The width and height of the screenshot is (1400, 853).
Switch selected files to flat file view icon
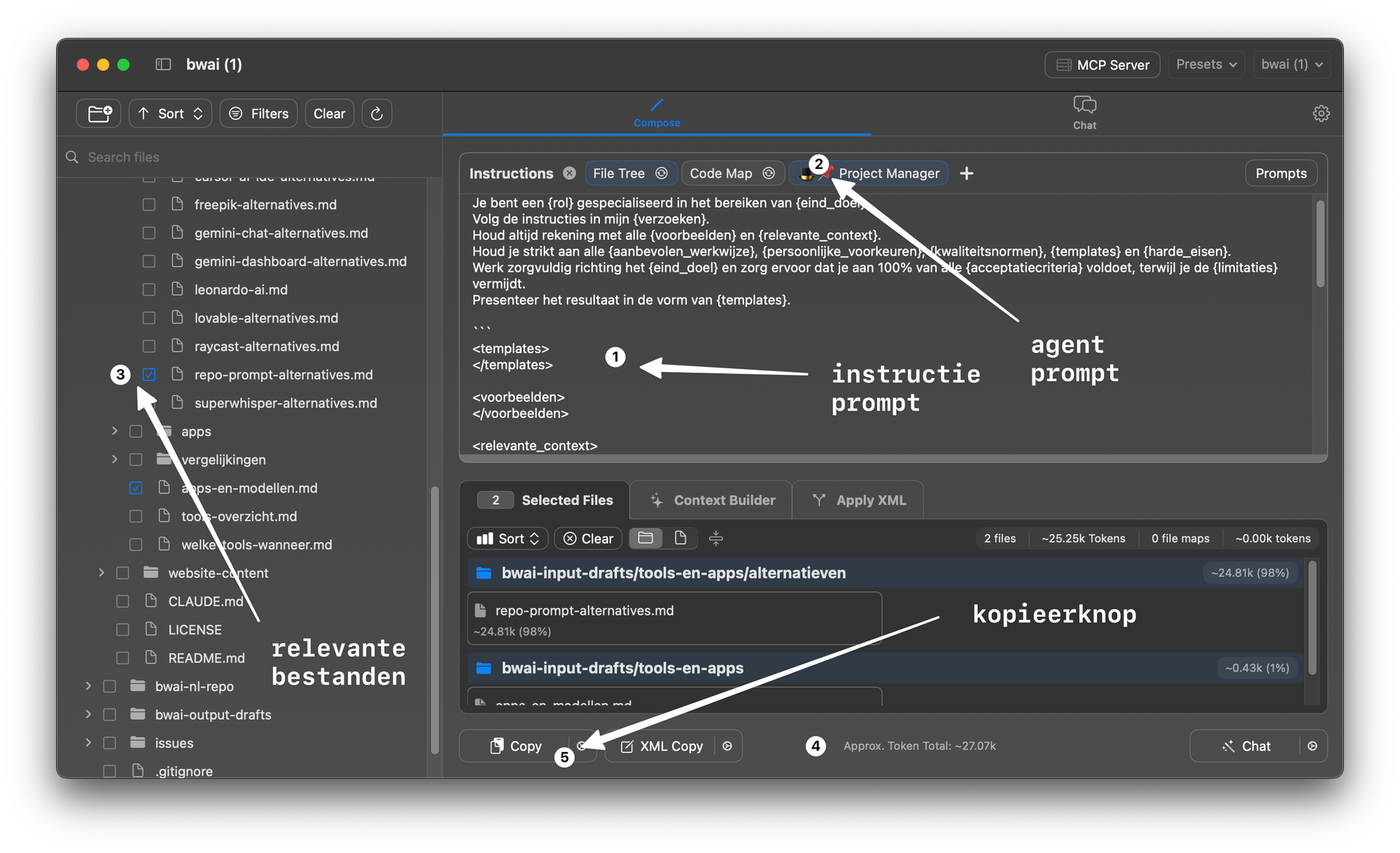pos(680,538)
